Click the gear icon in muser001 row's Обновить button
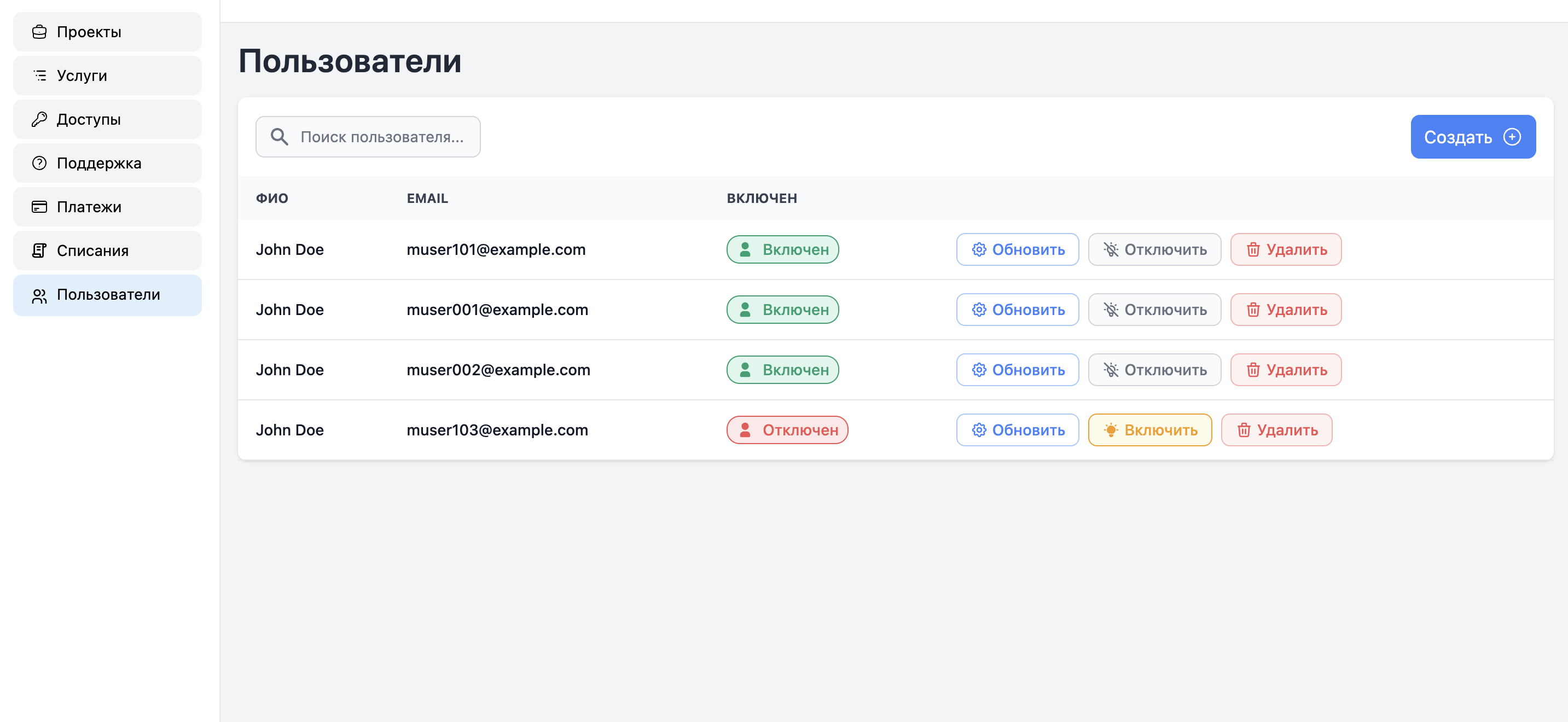This screenshot has height=722, width=1568. point(979,310)
